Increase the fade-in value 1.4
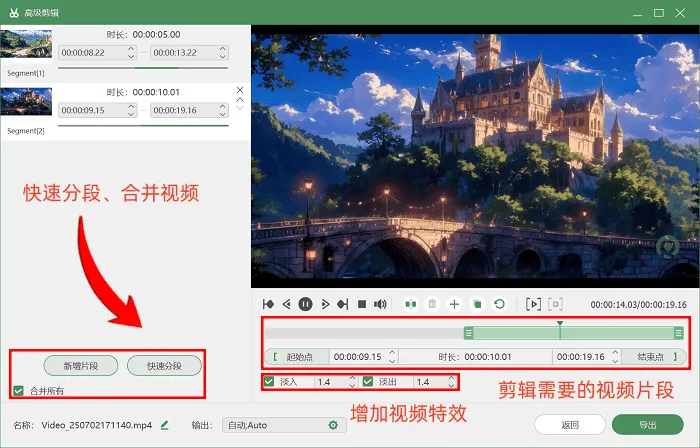 coord(352,378)
